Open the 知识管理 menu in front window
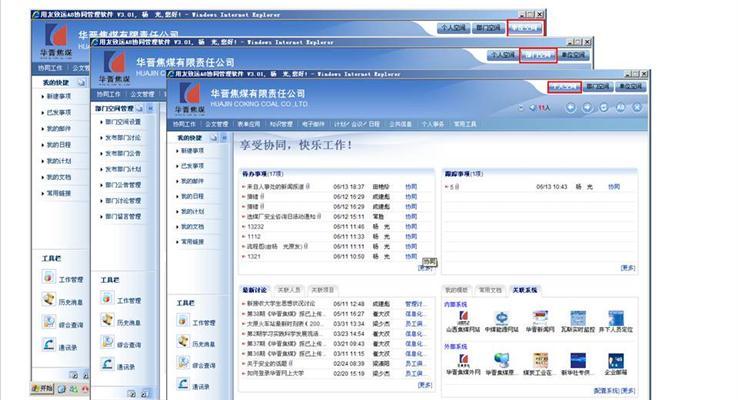This screenshot has height=400, width=738. pyautogui.click(x=283, y=124)
